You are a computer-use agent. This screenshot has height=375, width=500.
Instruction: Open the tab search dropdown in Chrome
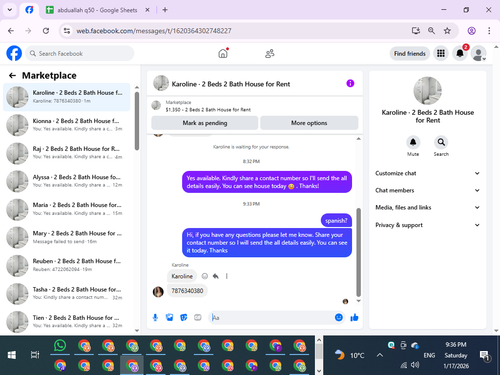point(10,10)
